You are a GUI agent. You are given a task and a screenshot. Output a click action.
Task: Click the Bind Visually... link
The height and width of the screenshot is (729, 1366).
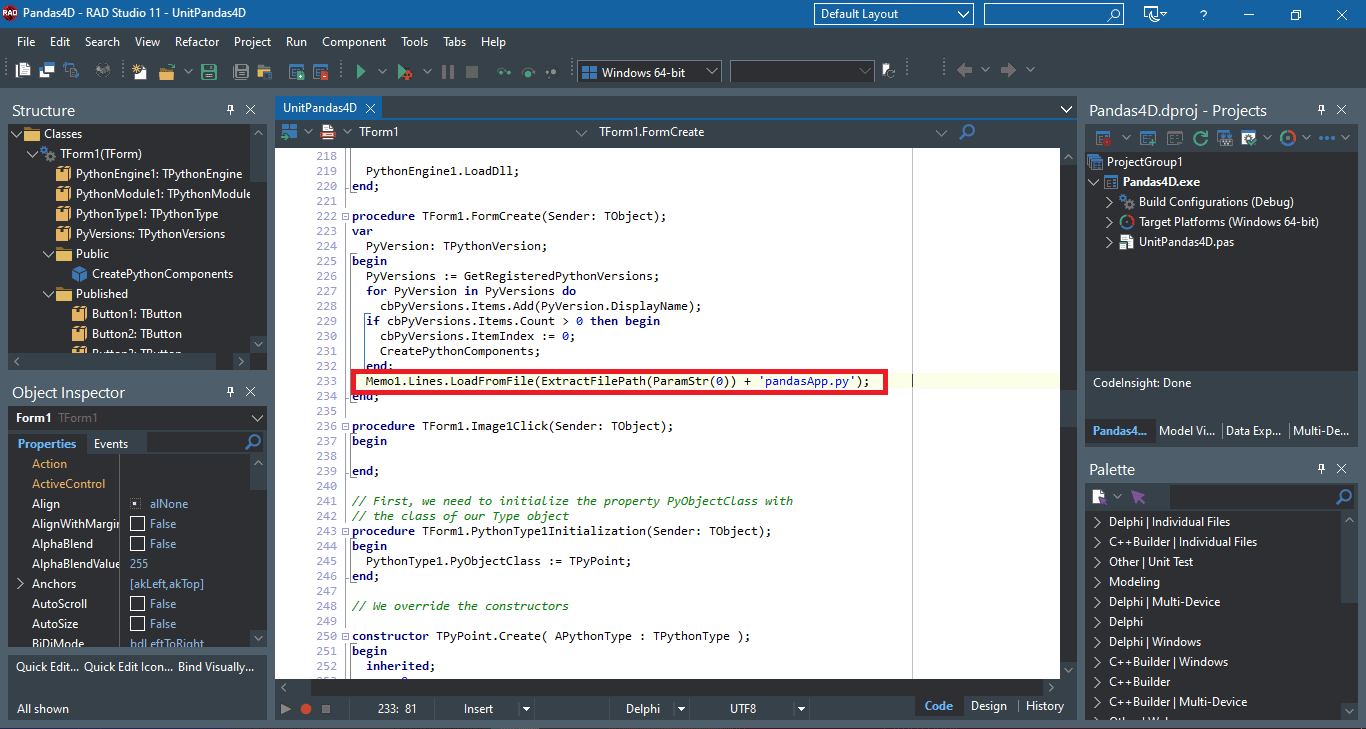pyautogui.click(x=216, y=667)
